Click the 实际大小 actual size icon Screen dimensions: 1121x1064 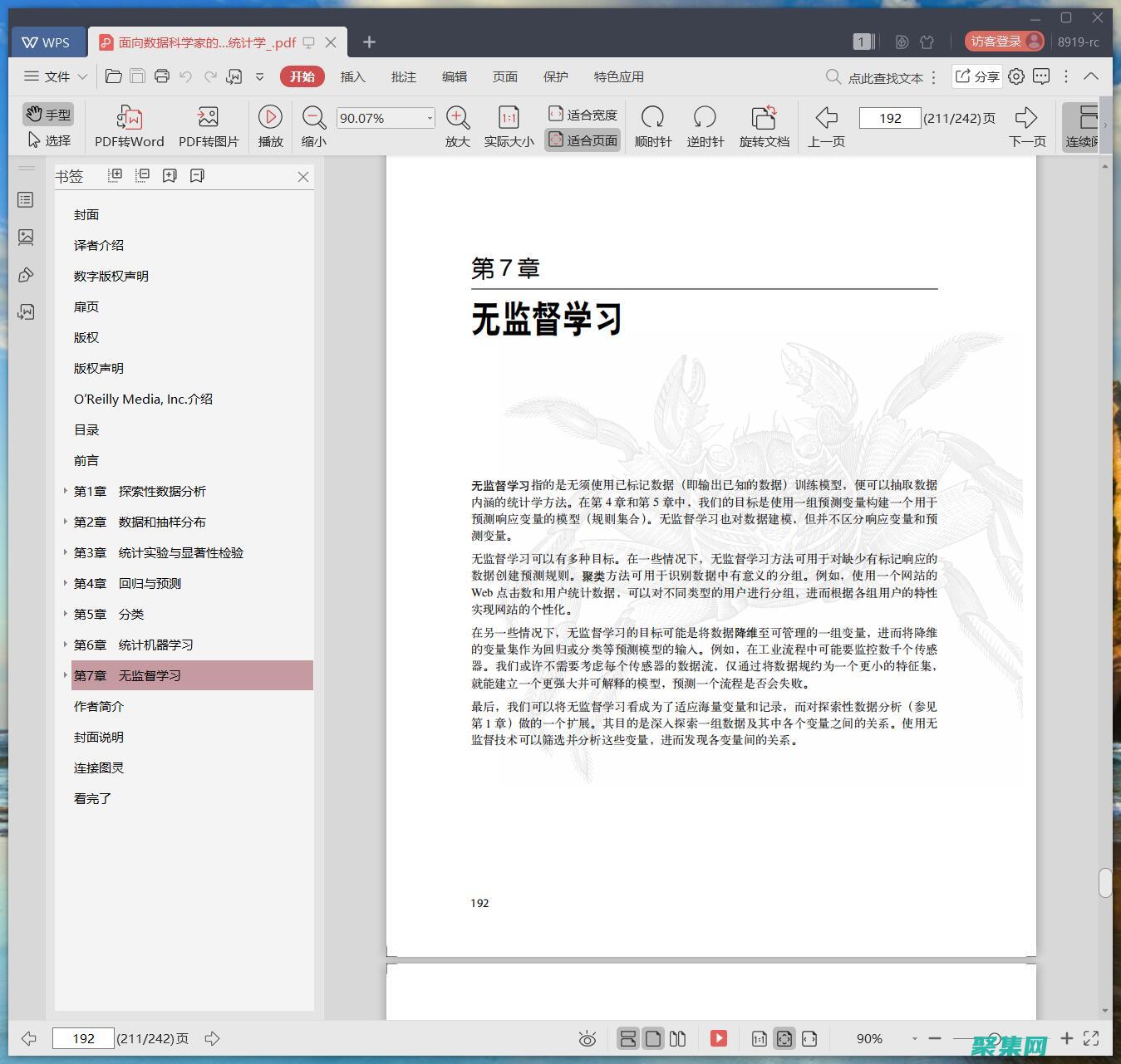508,125
